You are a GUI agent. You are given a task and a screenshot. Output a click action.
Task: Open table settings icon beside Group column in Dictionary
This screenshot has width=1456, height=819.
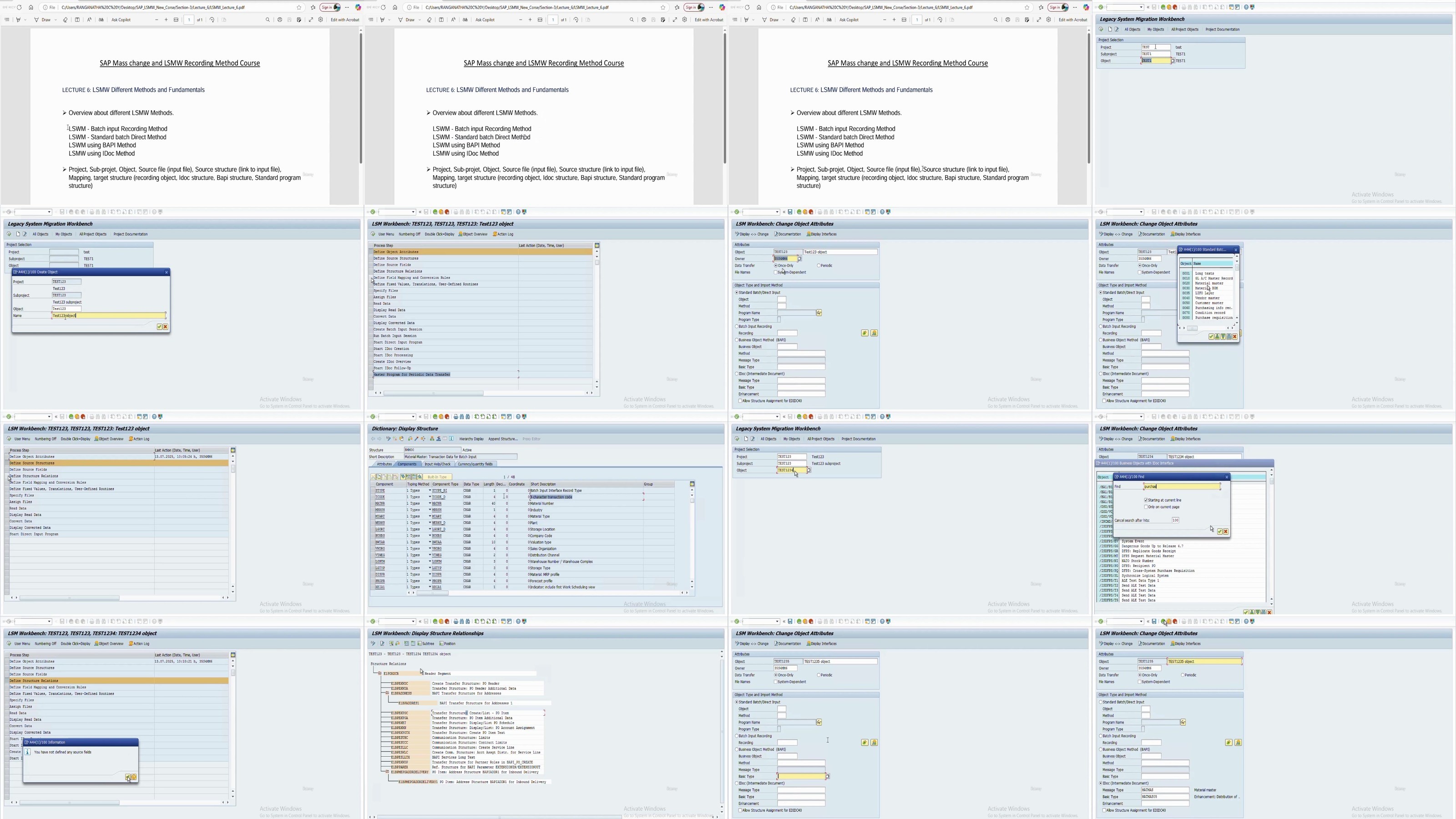692,484
